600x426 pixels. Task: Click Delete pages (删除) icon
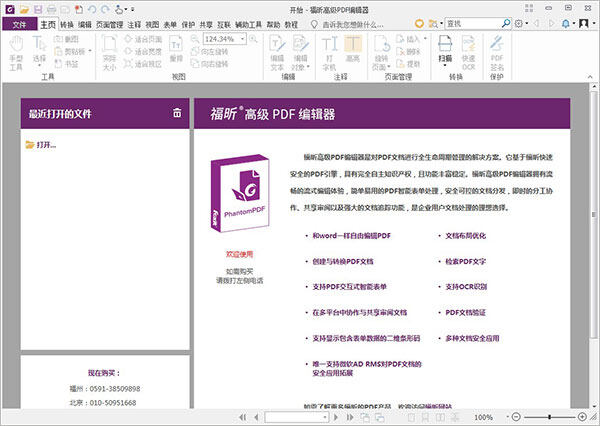tap(409, 51)
